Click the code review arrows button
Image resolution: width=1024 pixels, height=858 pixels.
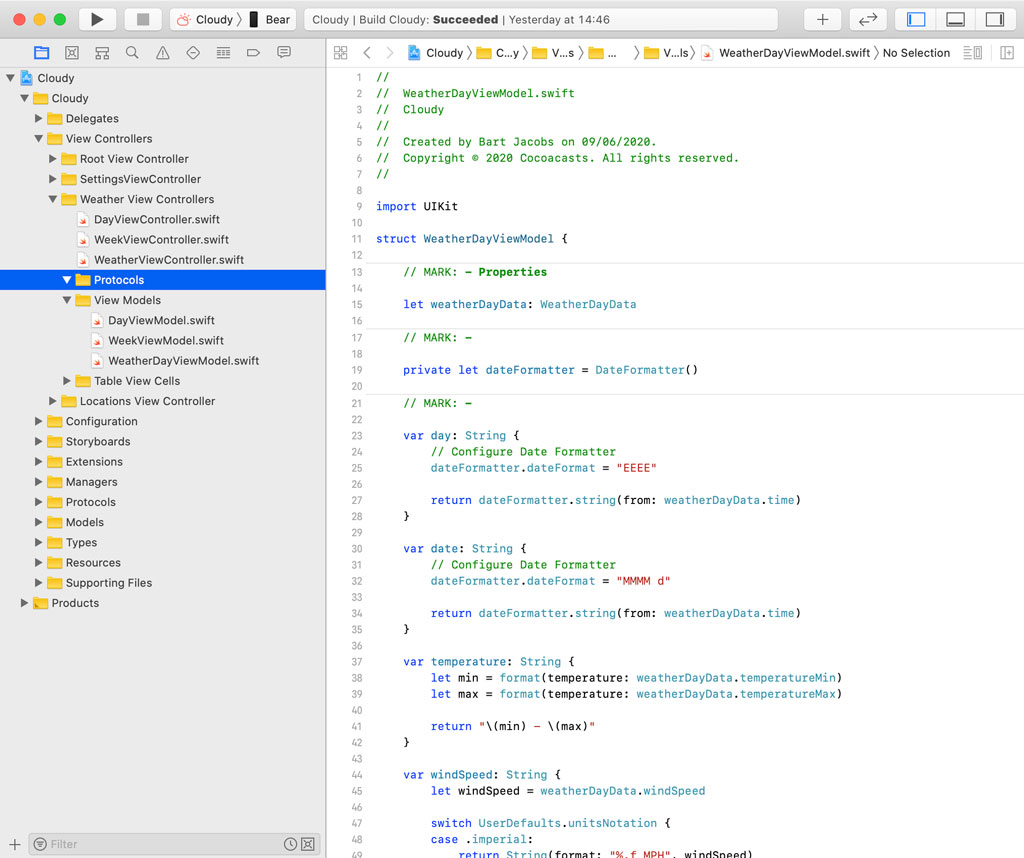[x=868, y=19]
